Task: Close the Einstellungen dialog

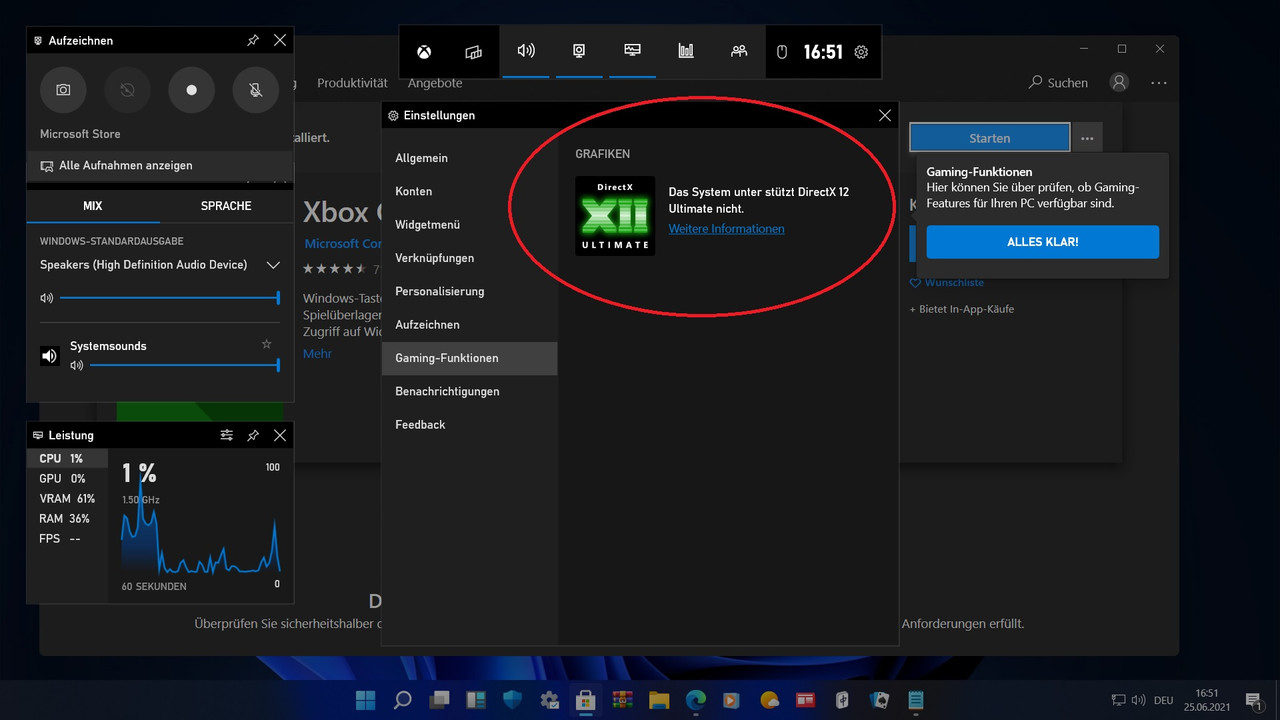Action: pos(884,115)
